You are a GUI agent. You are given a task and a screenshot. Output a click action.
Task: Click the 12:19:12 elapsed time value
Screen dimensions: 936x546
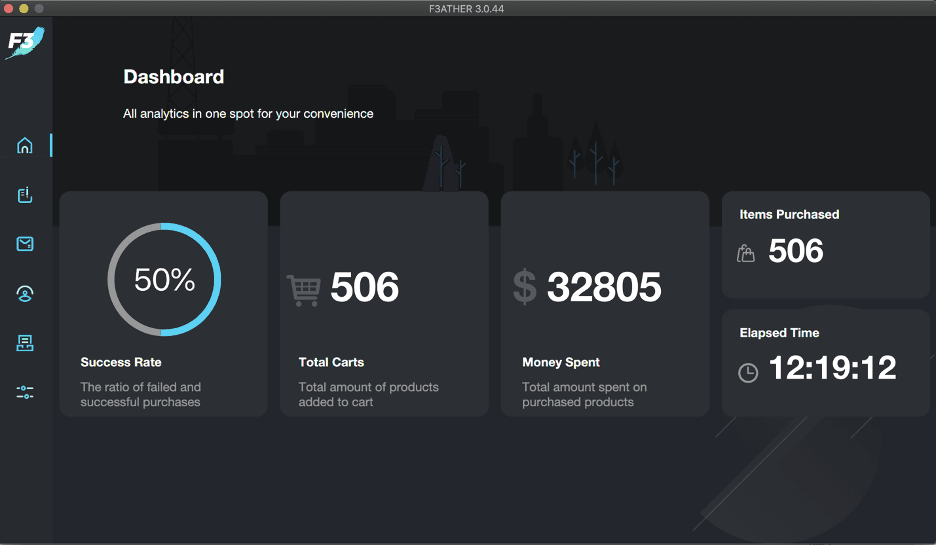click(x=832, y=369)
